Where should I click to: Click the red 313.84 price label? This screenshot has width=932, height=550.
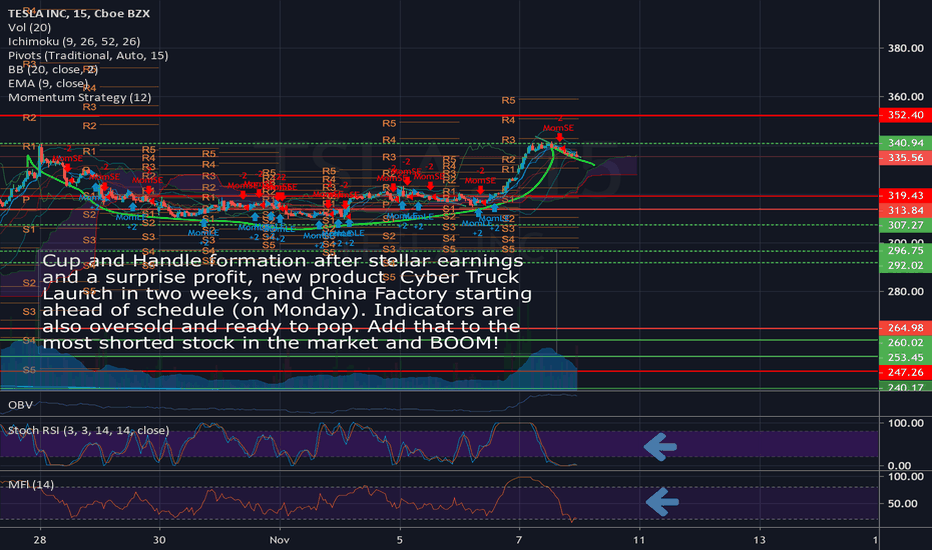(905, 210)
